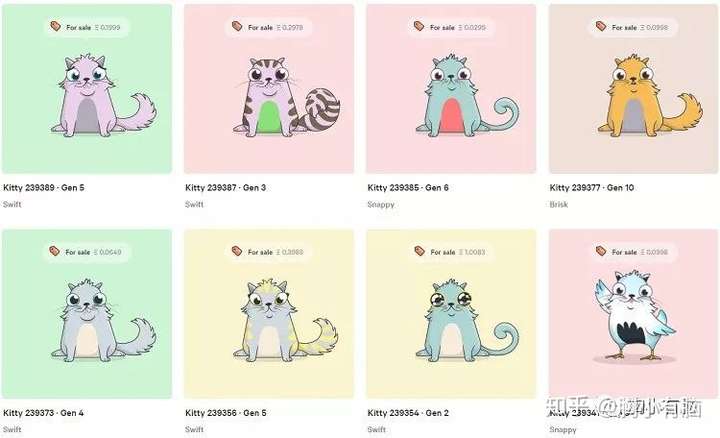Click the tag icon on Kitty 239356's card

tap(237, 251)
